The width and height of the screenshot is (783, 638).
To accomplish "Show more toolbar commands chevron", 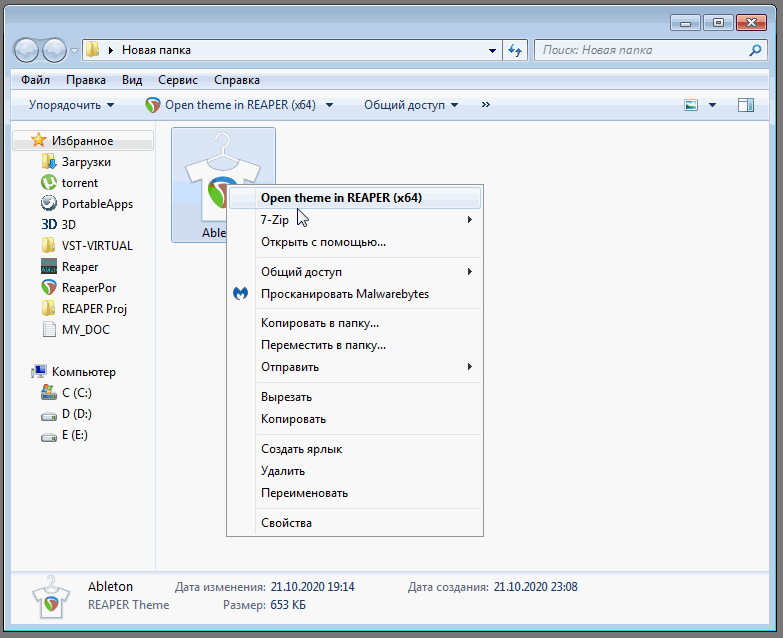I will (x=485, y=105).
